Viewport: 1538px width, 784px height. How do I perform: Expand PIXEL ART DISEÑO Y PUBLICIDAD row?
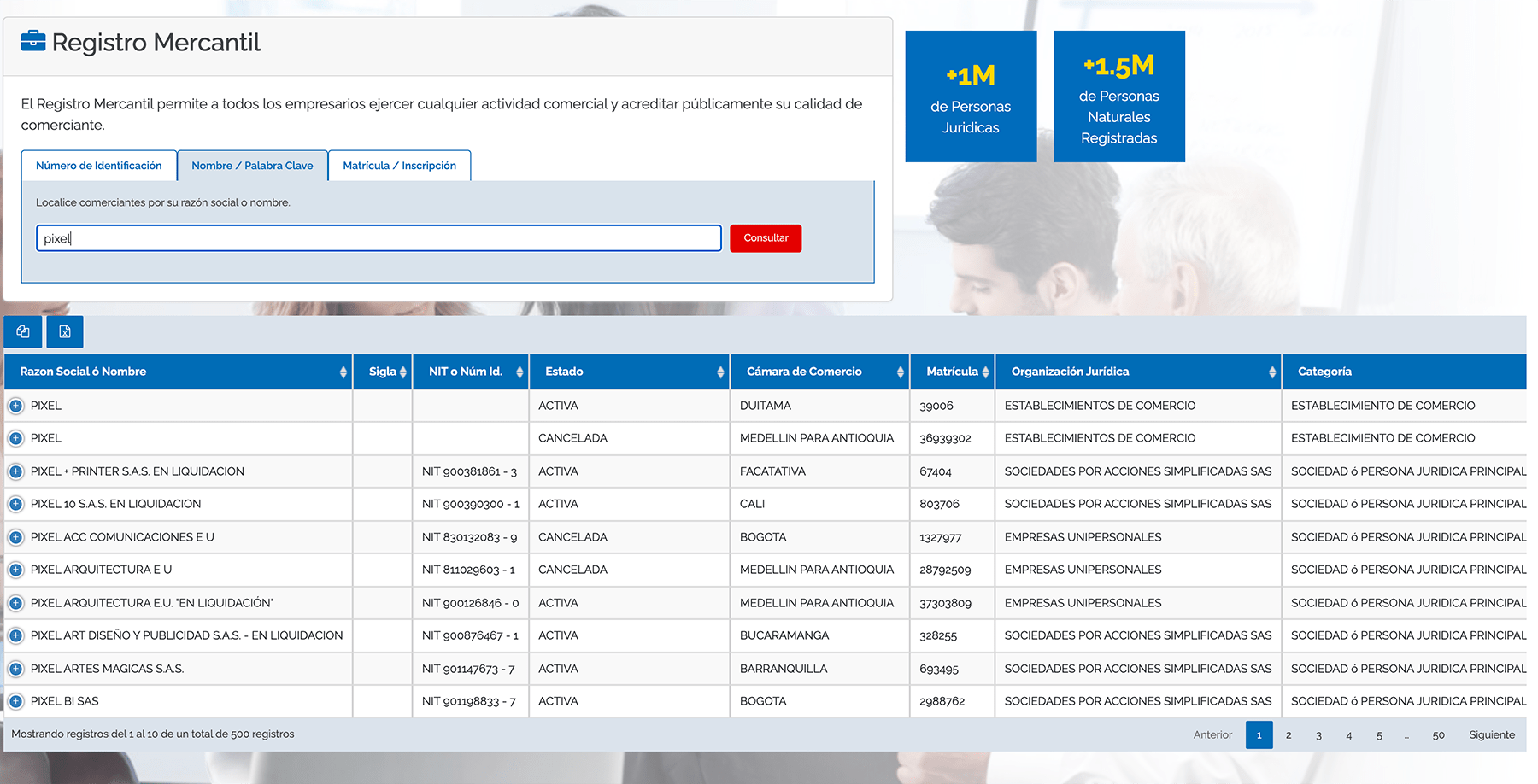(15, 635)
